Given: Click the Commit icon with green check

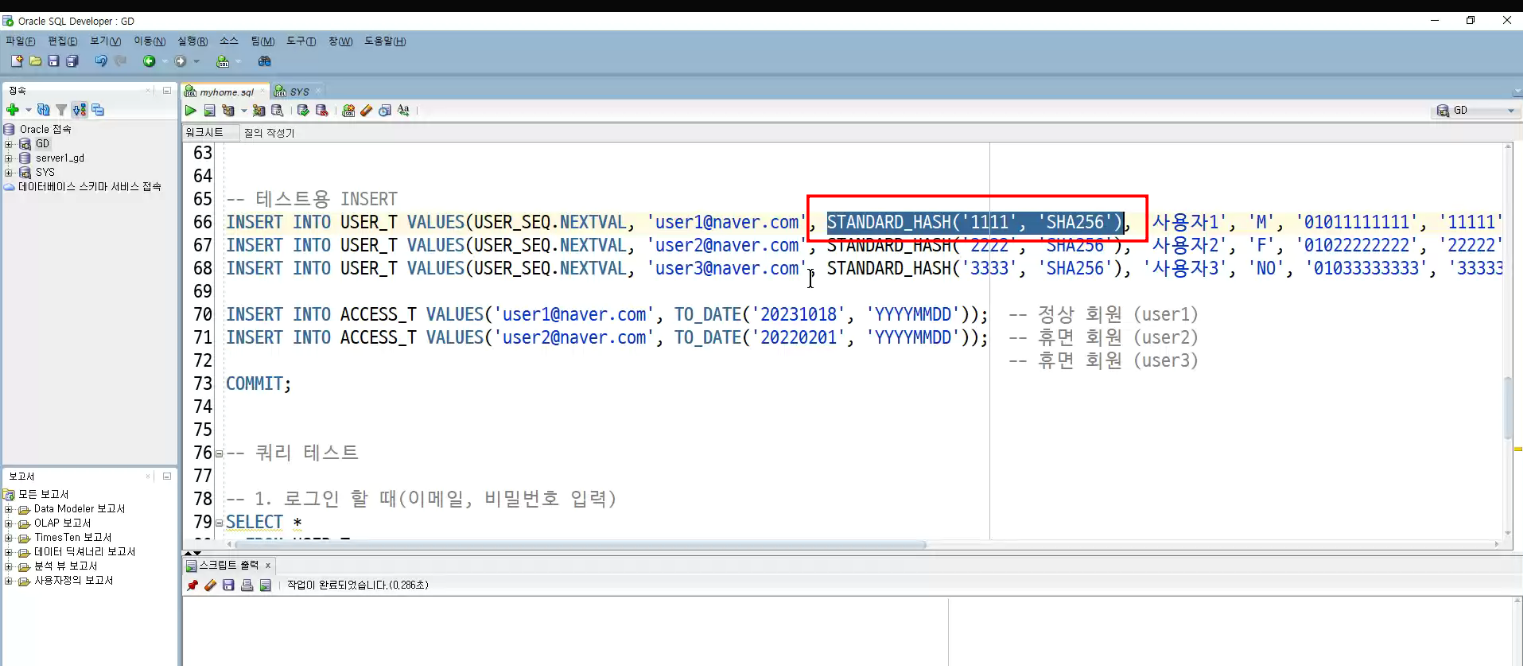Looking at the screenshot, I should [303, 110].
